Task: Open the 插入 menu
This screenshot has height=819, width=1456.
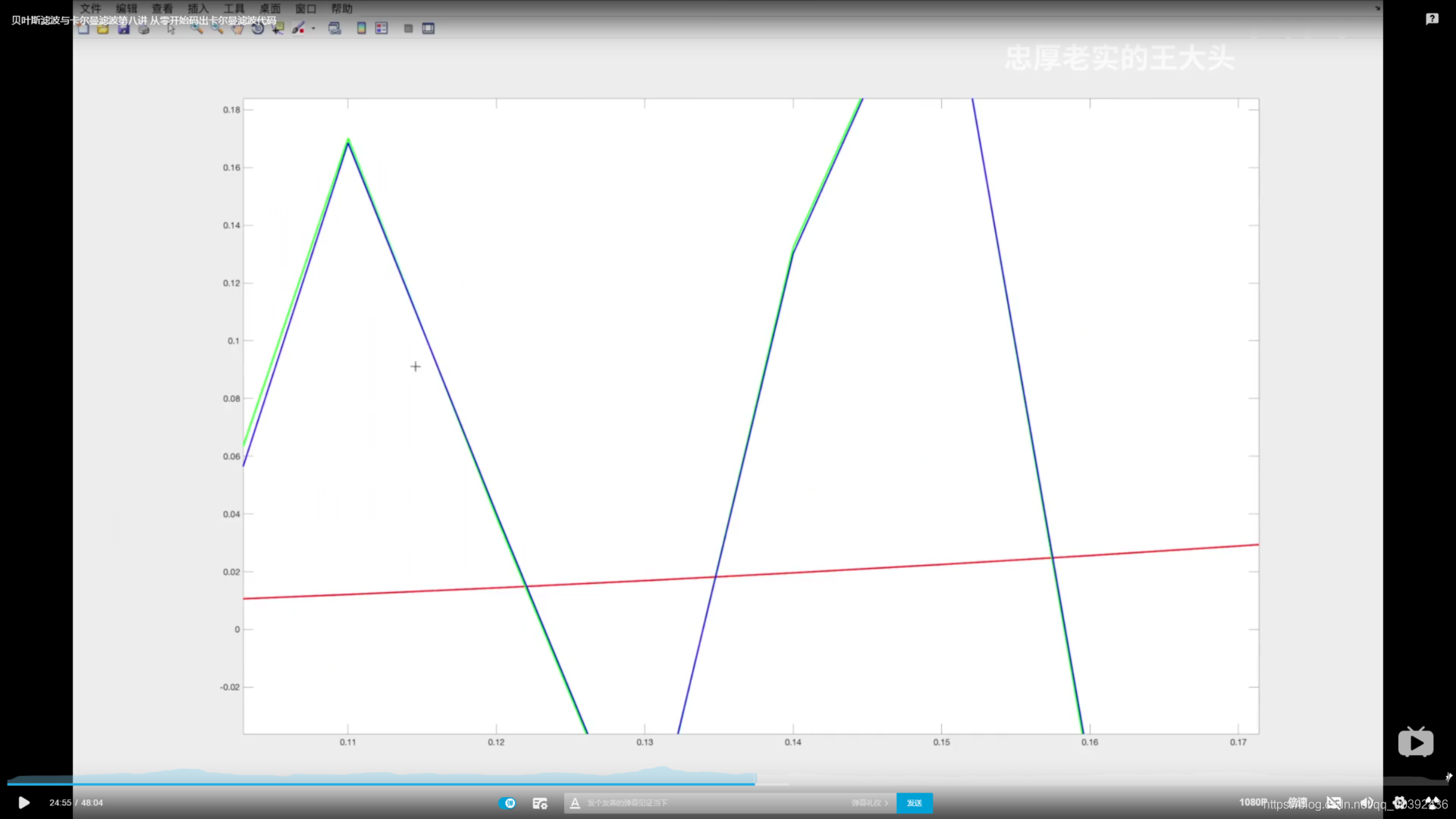Action: point(198,8)
